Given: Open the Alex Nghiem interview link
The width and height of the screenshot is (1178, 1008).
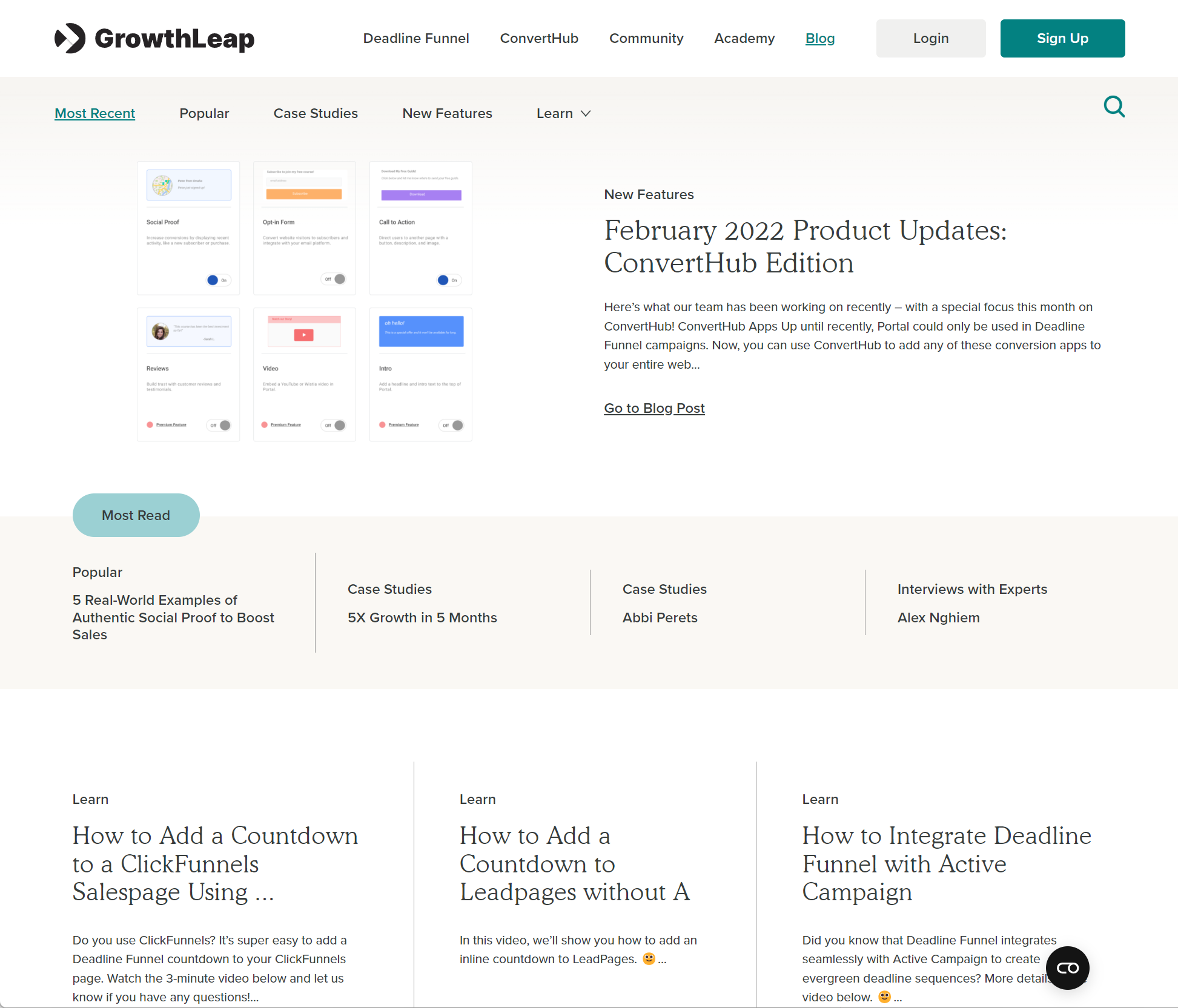Looking at the screenshot, I should click(x=938, y=618).
